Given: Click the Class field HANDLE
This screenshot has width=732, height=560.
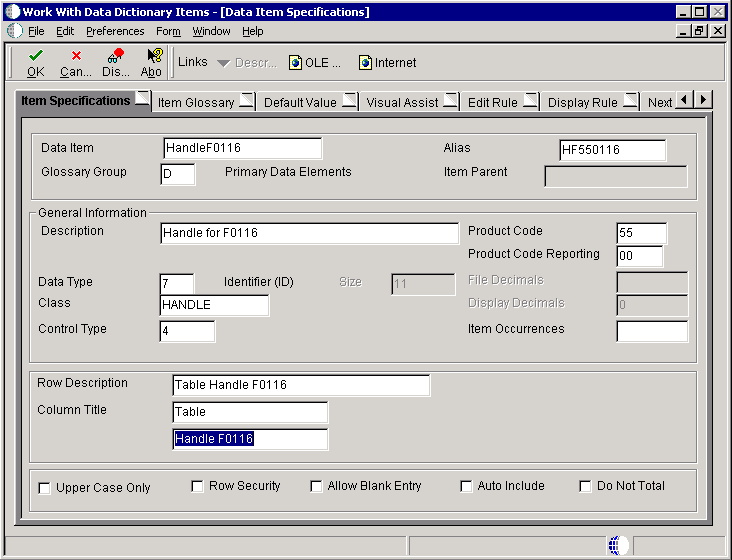Looking at the screenshot, I should 214,305.
